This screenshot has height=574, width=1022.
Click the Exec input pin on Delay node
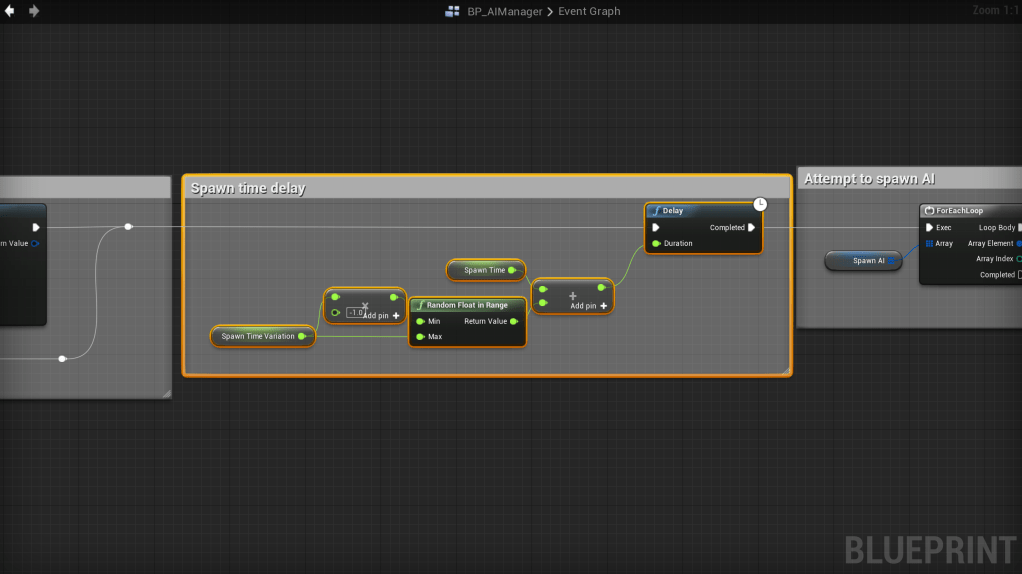[656, 228]
